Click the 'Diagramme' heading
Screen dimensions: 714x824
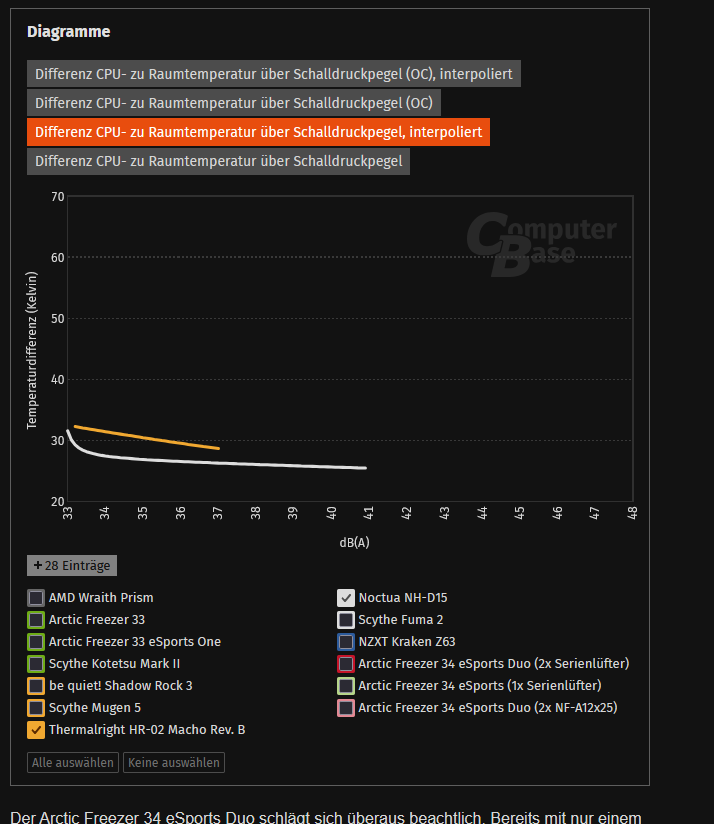pos(69,32)
